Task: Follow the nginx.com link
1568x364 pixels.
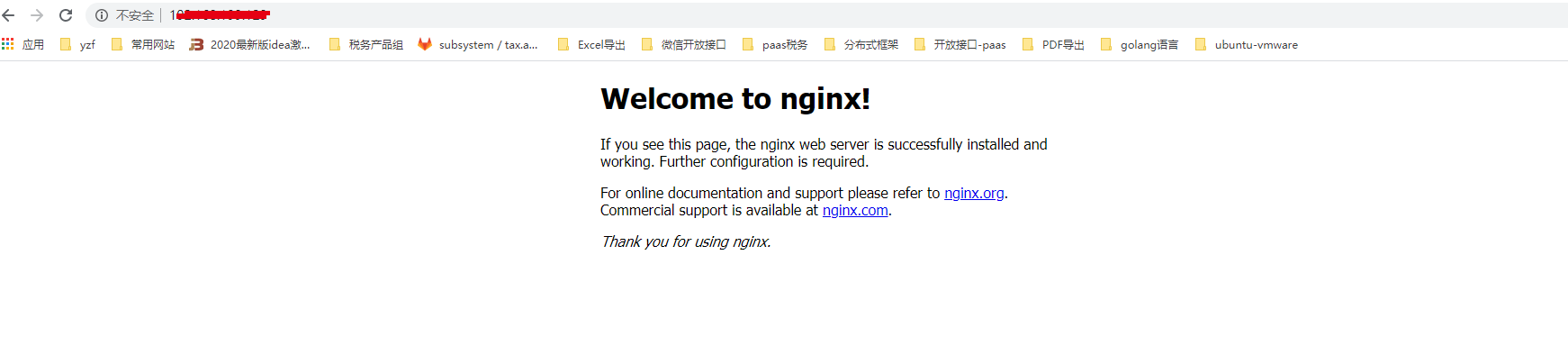Action: [x=855, y=210]
